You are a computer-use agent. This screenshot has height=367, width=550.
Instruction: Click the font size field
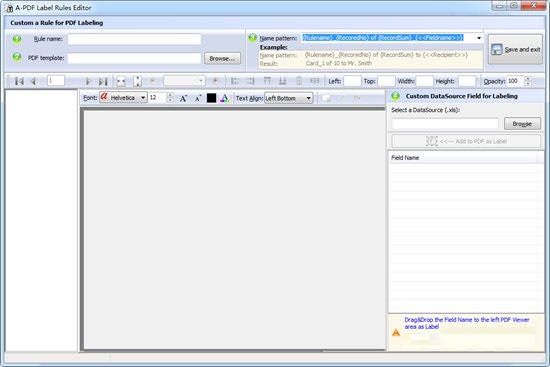[x=157, y=98]
